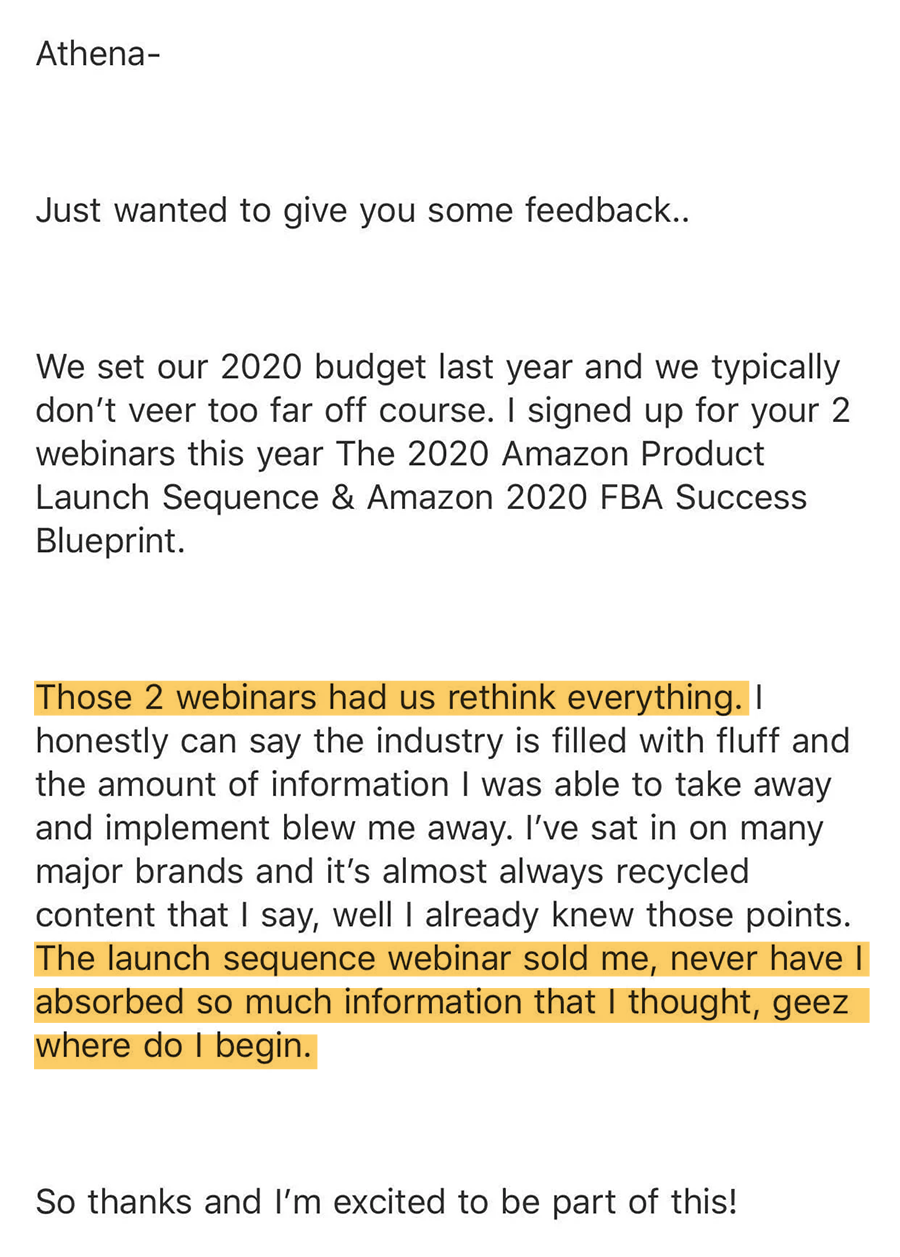Screen dimensions: 900x1257
Task: Click the ampersand after "Launch Sequence"
Action: [342, 497]
